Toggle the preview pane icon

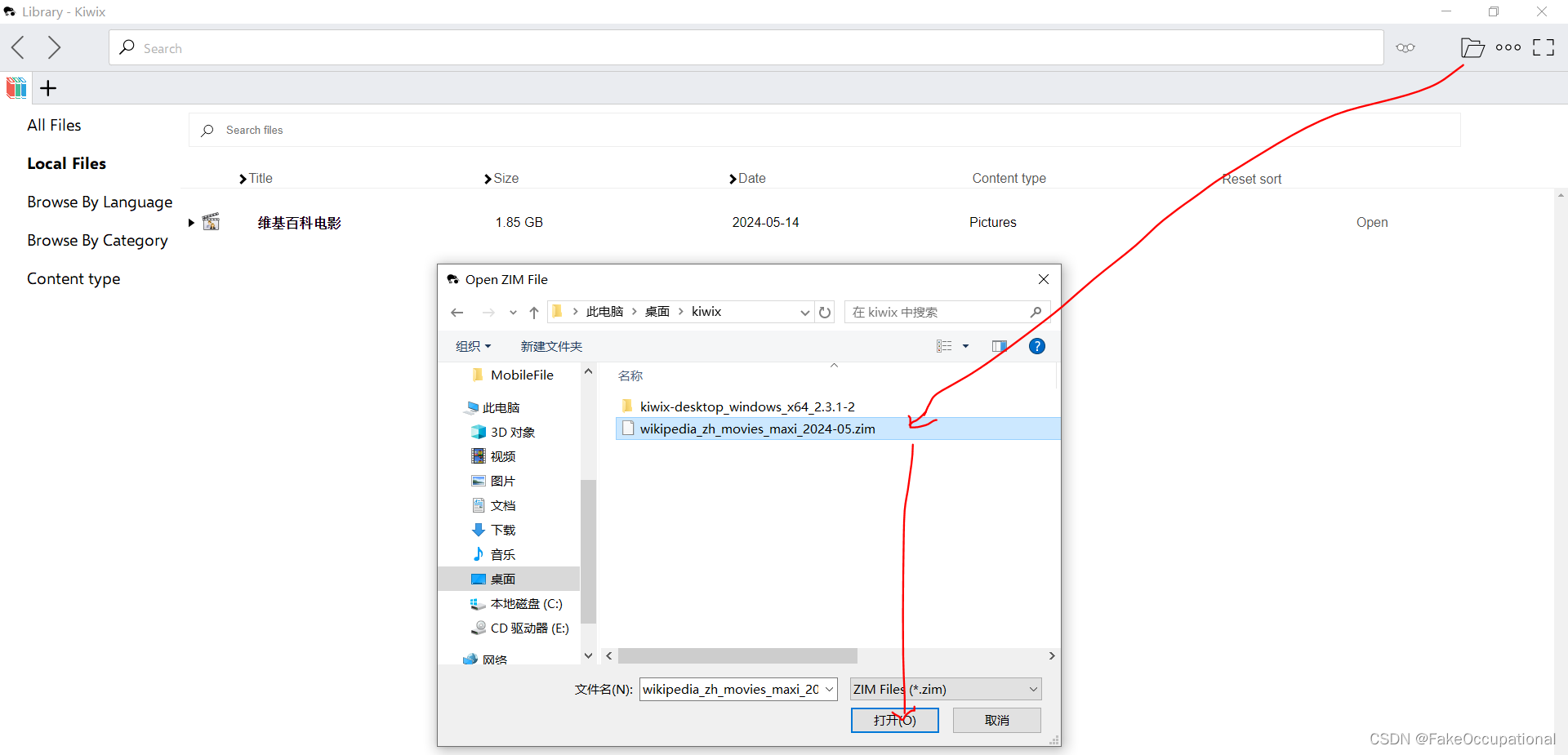pyautogui.click(x=999, y=346)
